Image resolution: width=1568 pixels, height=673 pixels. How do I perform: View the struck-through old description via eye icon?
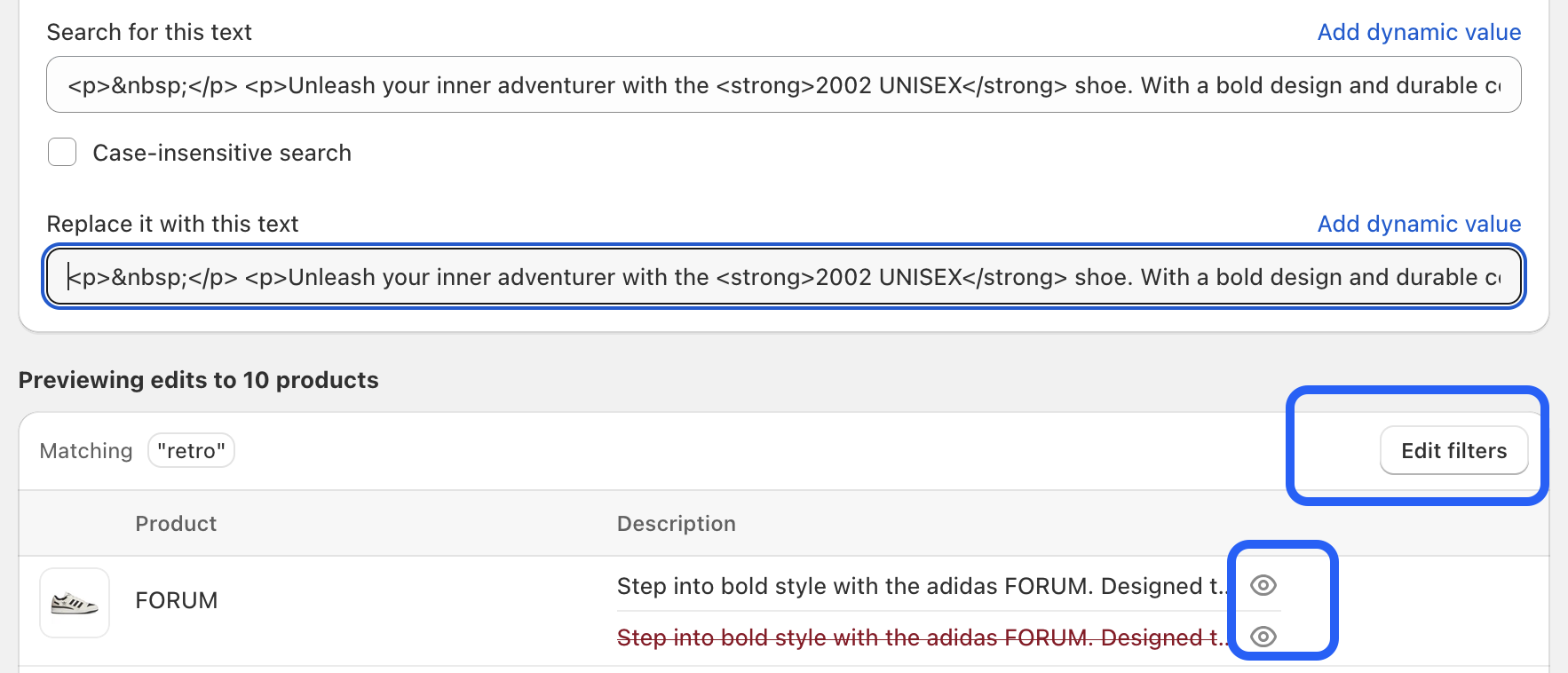tap(1263, 637)
